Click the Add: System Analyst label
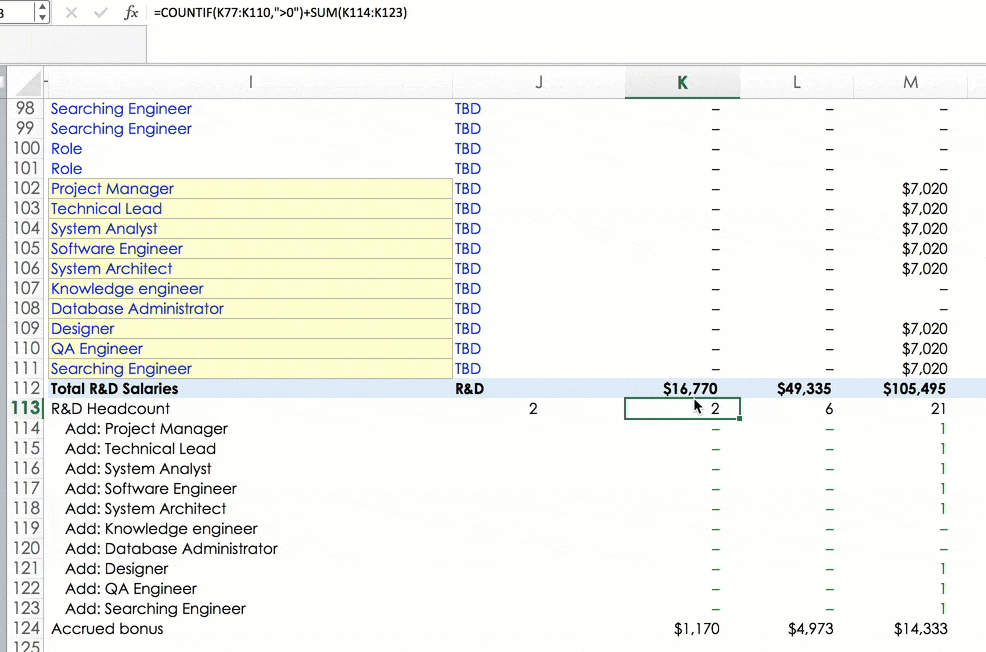 pos(138,469)
